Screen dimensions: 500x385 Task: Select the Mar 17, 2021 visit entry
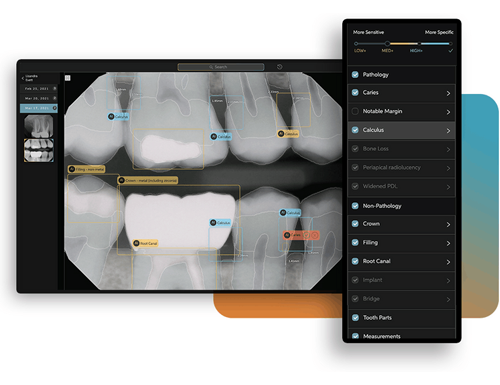[39, 108]
